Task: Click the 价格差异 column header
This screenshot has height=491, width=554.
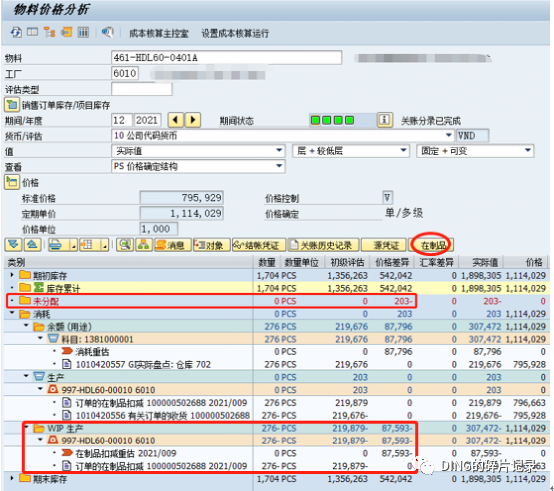Action: pos(392,262)
